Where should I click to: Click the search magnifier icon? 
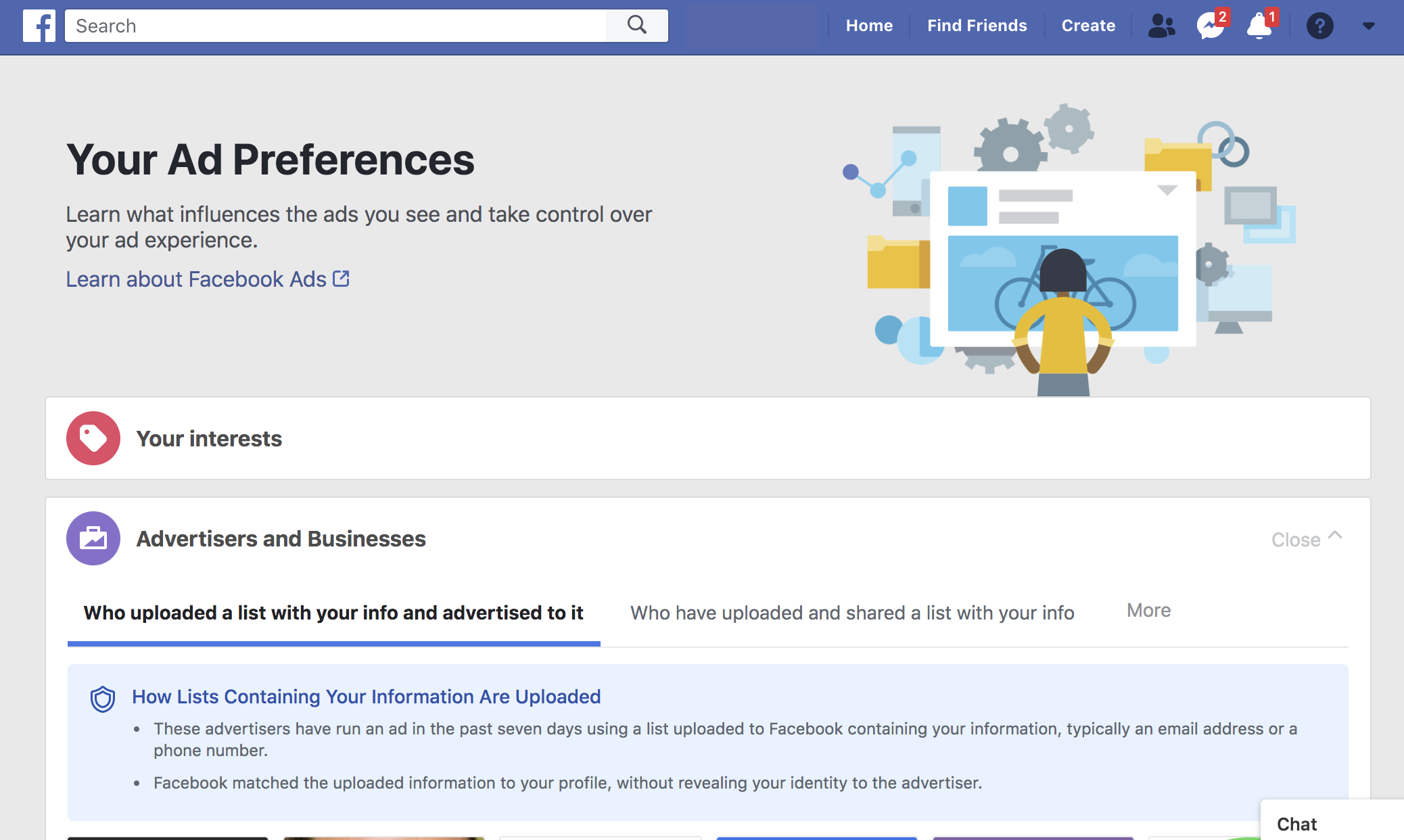pyautogui.click(x=636, y=26)
